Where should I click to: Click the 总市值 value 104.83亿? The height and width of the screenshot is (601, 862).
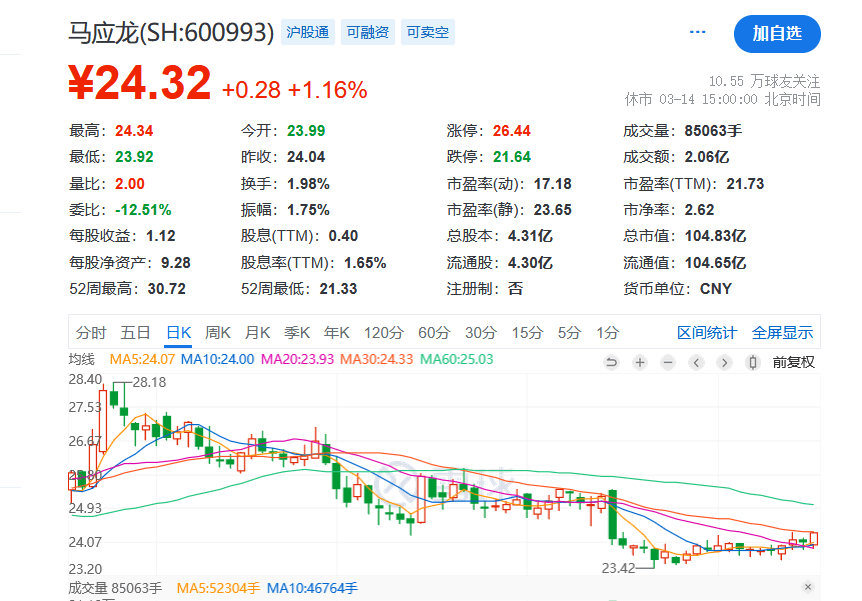click(x=715, y=236)
